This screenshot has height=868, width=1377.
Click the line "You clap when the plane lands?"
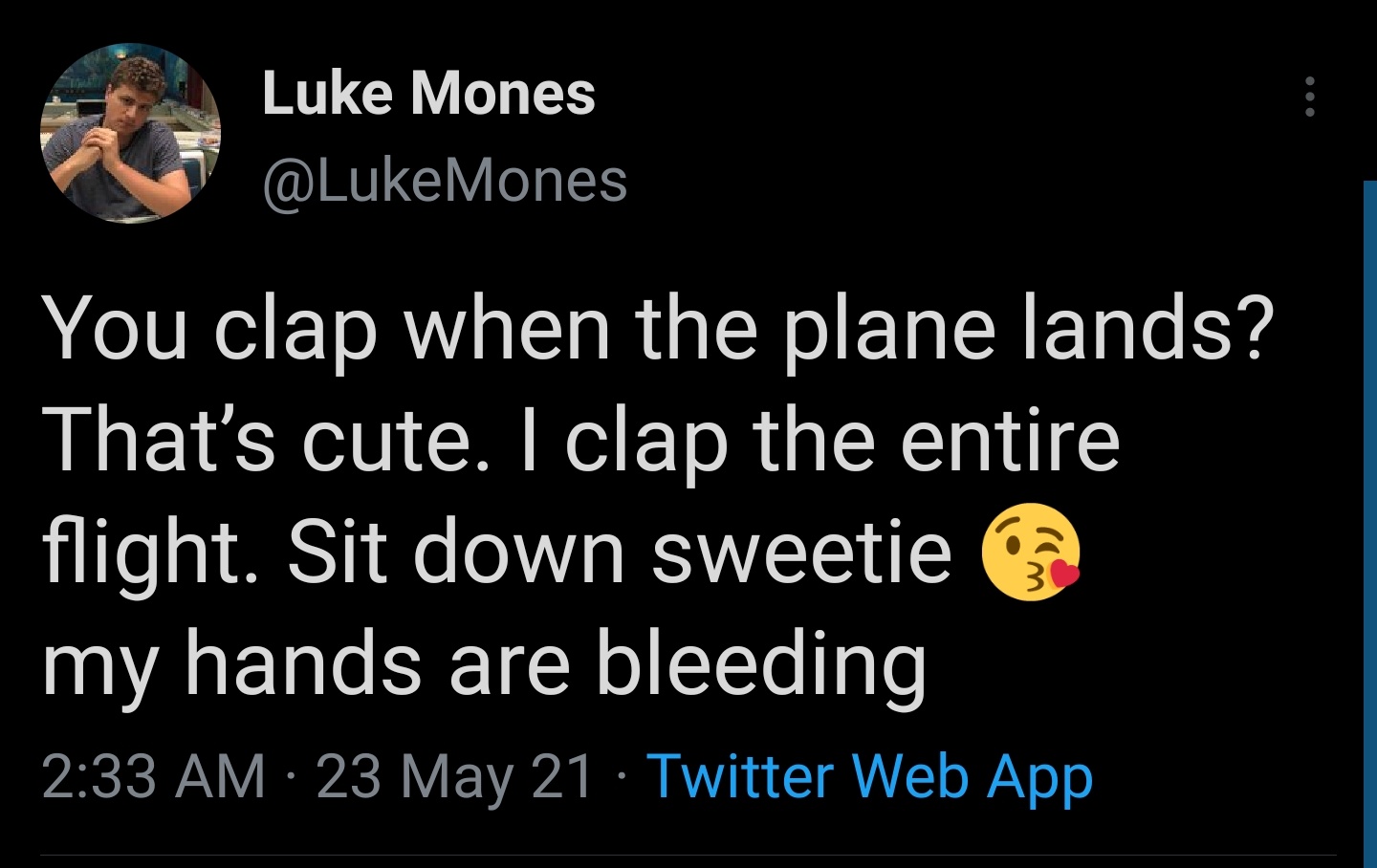point(660,328)
